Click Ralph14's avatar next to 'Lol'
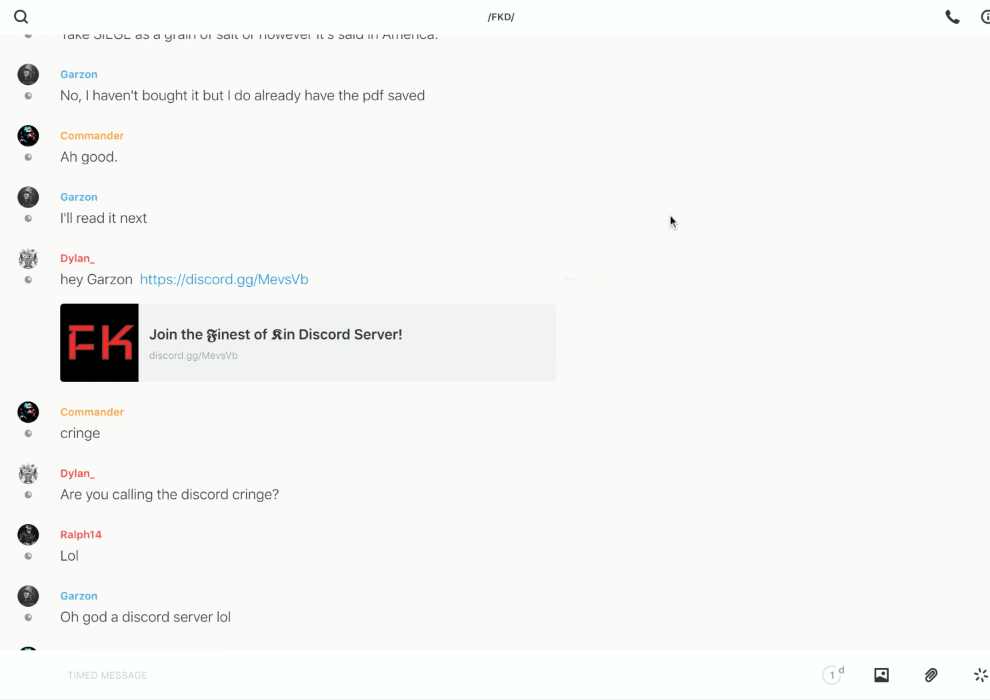990x700 pixels. 28,535
